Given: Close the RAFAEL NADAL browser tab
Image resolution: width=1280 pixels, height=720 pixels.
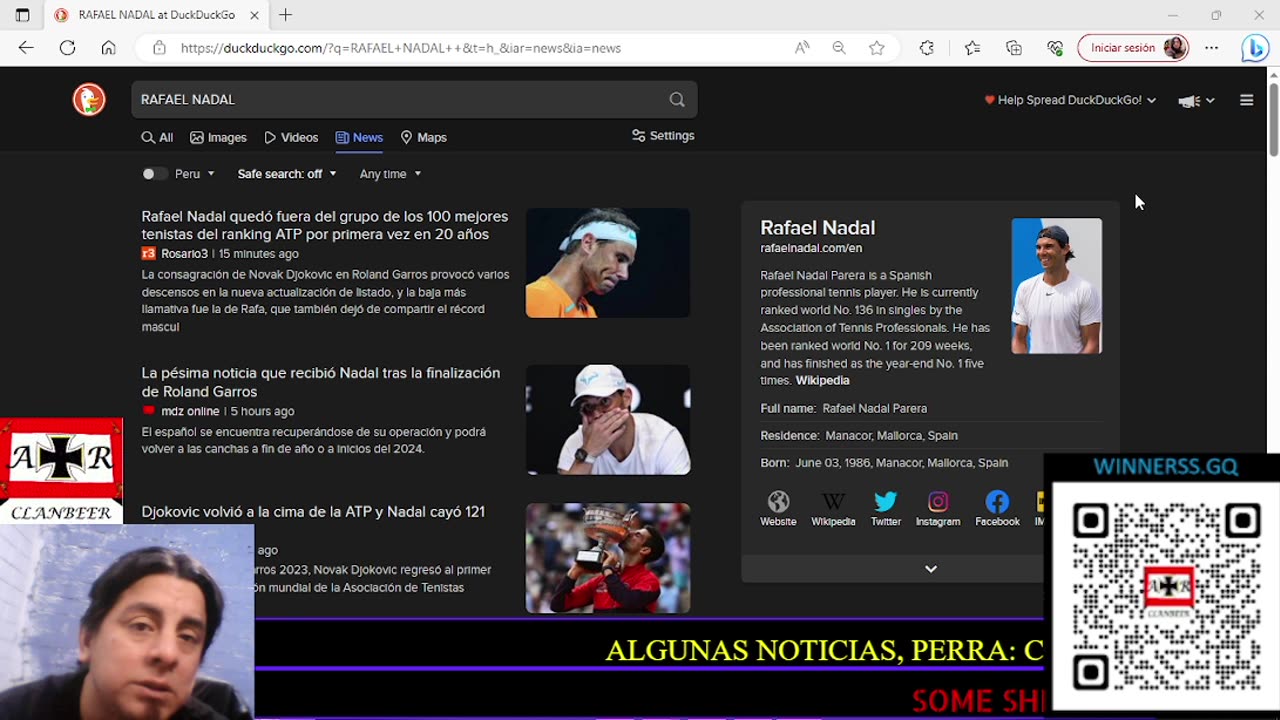Looking at the screenshot, I should tap(254, 15).
